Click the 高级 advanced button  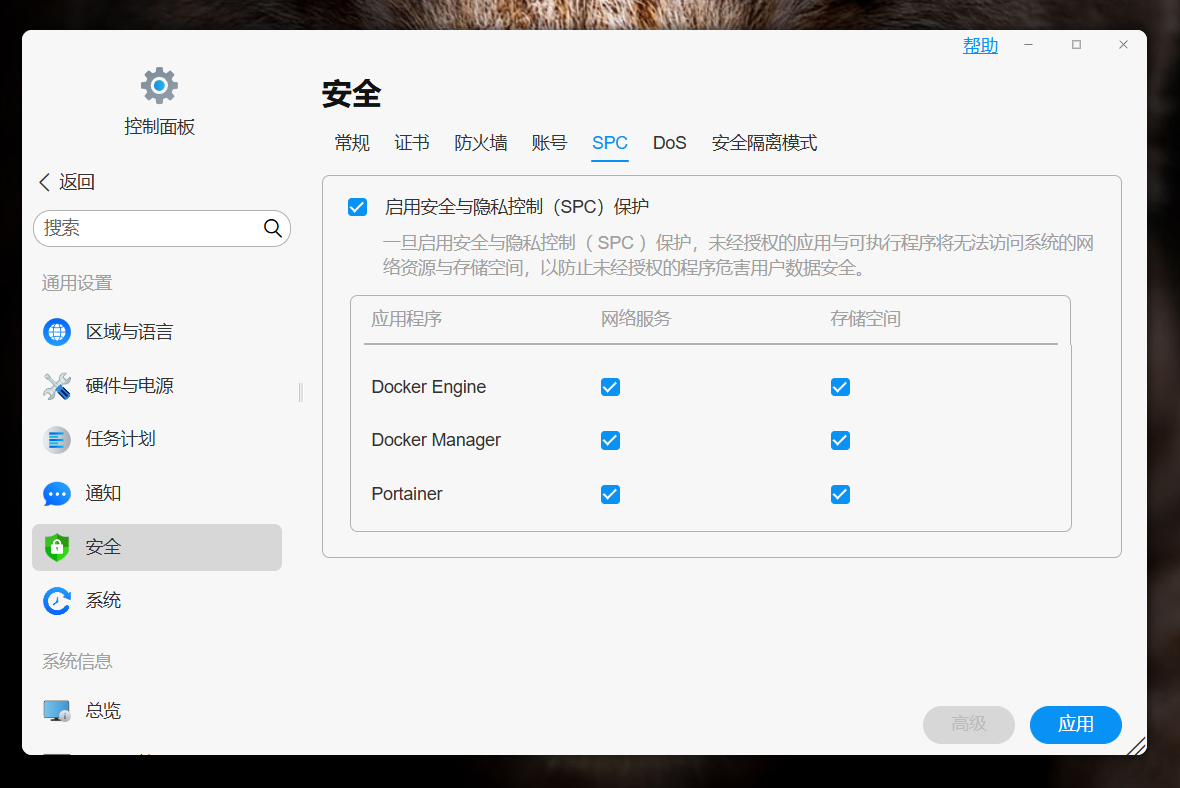(969, 725)
